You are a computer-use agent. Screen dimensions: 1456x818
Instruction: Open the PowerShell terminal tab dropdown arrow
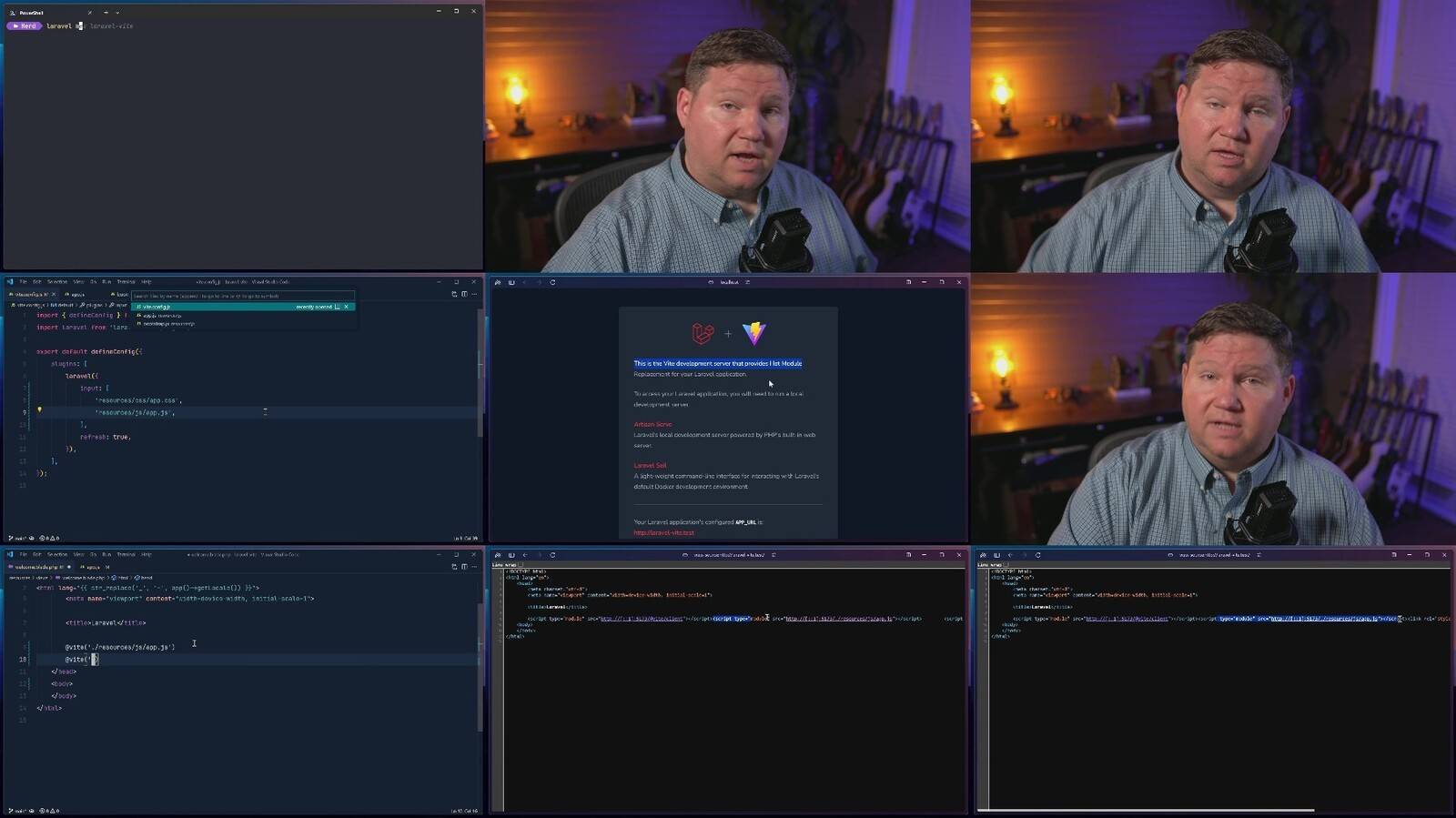tap(117, 12)
